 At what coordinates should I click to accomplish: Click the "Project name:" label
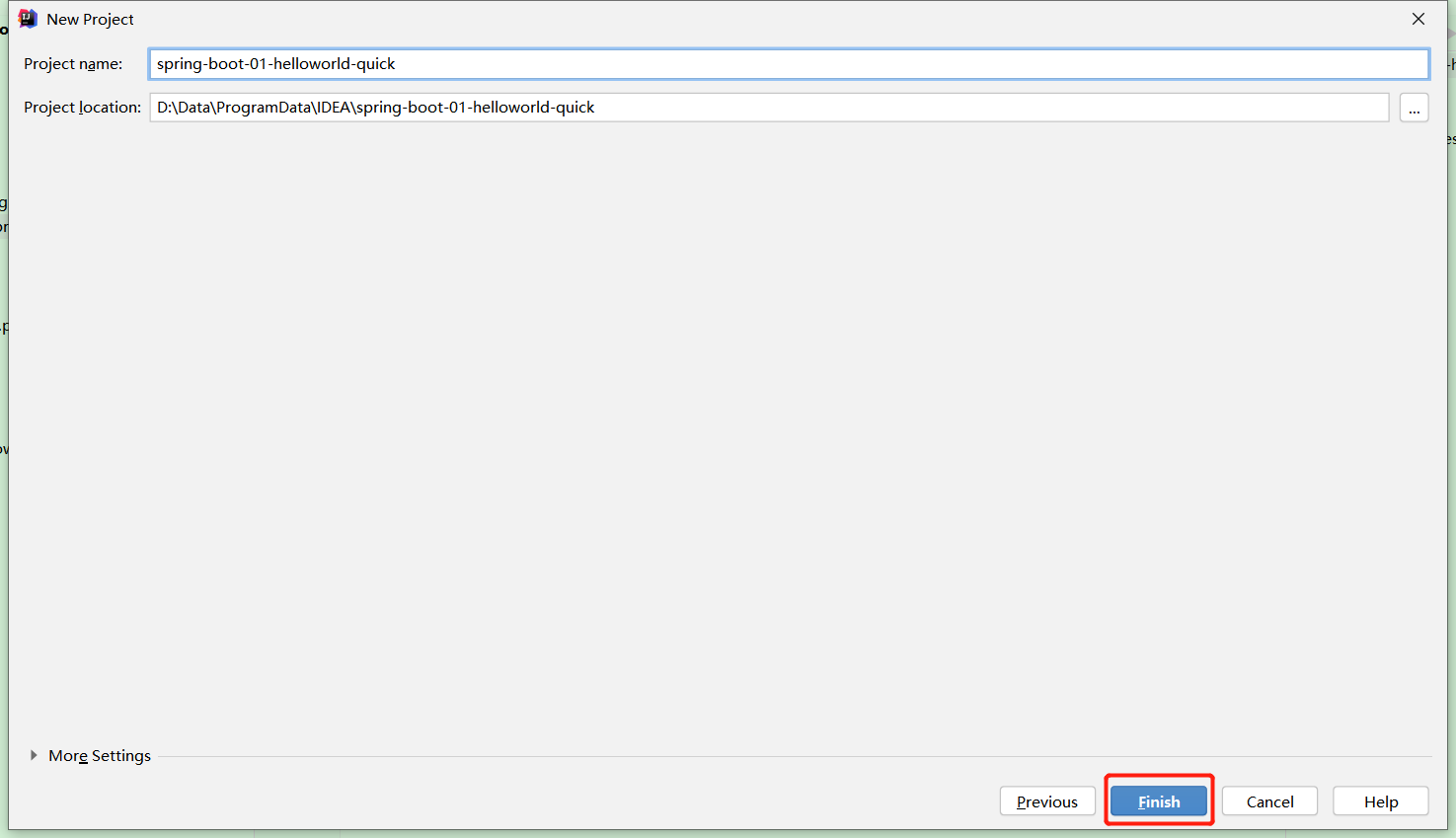tap(73, 64)
